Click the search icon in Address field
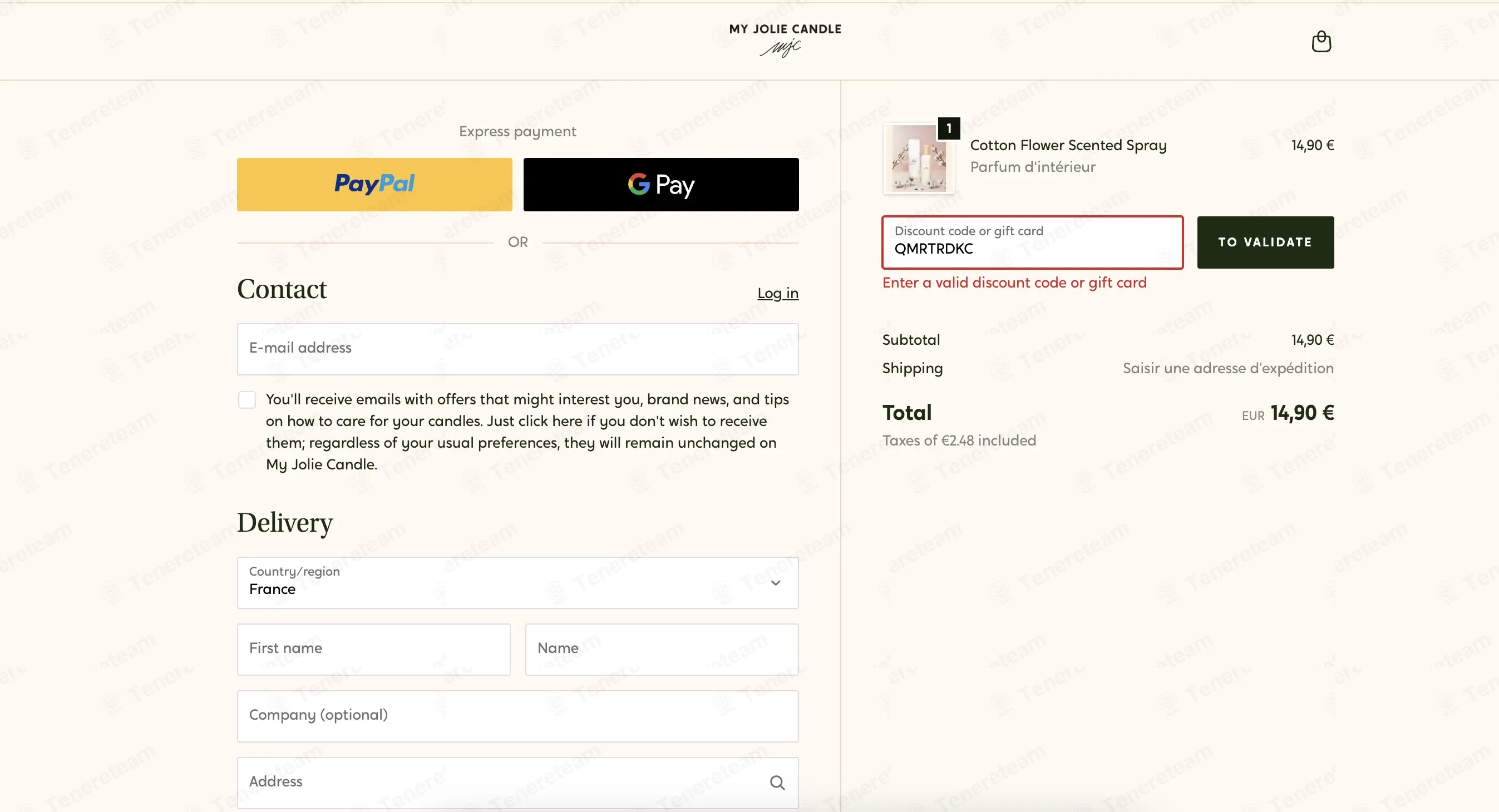This screenshot has width=1499, height=812. click(x=777, y=783)
